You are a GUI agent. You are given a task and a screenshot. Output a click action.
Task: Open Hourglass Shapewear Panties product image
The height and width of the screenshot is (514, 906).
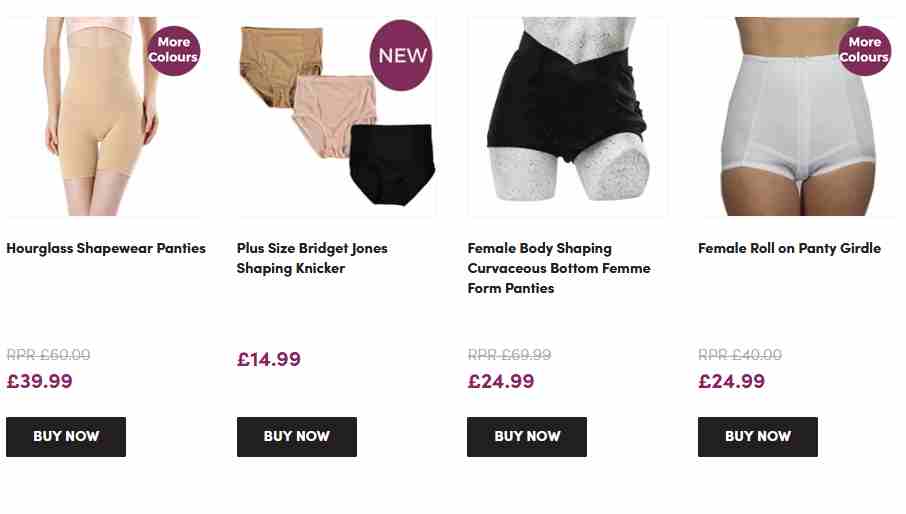tap(104, 116)
